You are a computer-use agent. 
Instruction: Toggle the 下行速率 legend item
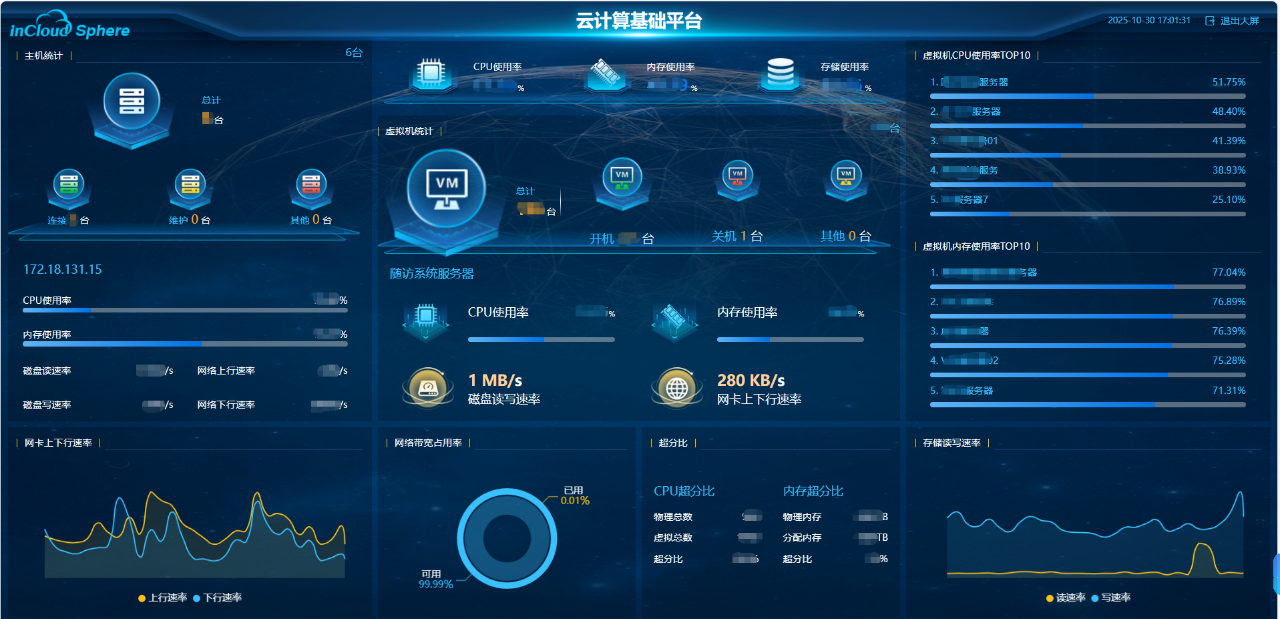217,598
